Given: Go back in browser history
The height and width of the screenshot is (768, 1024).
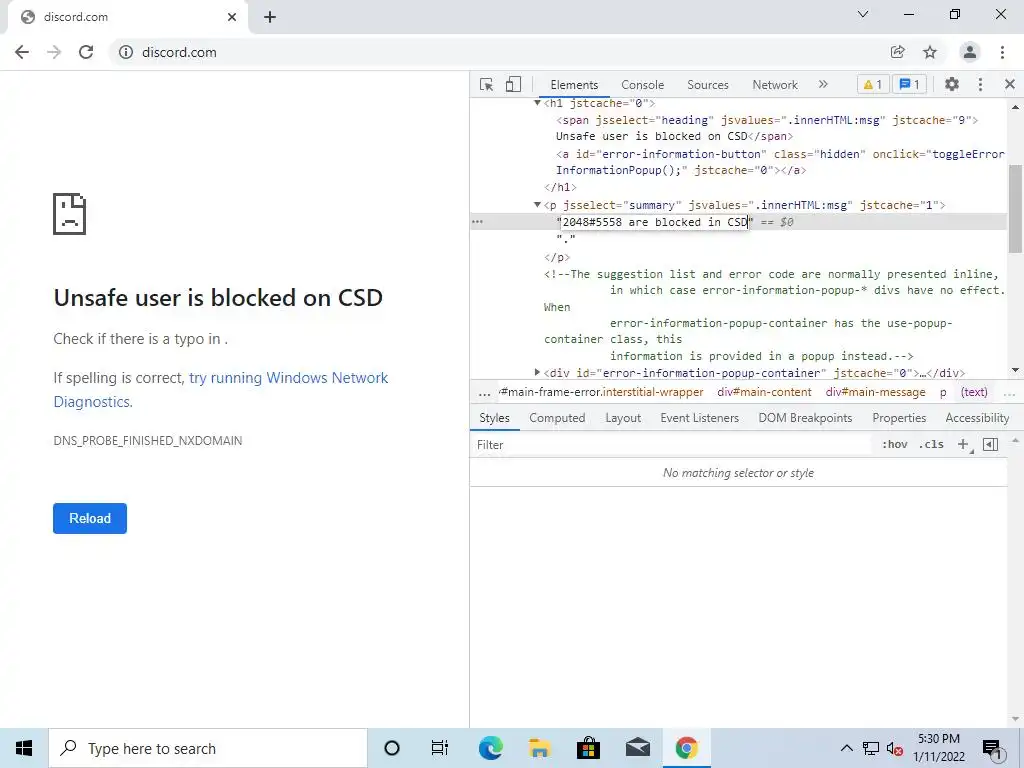Looking at the screenshot, I should [22, 52].
